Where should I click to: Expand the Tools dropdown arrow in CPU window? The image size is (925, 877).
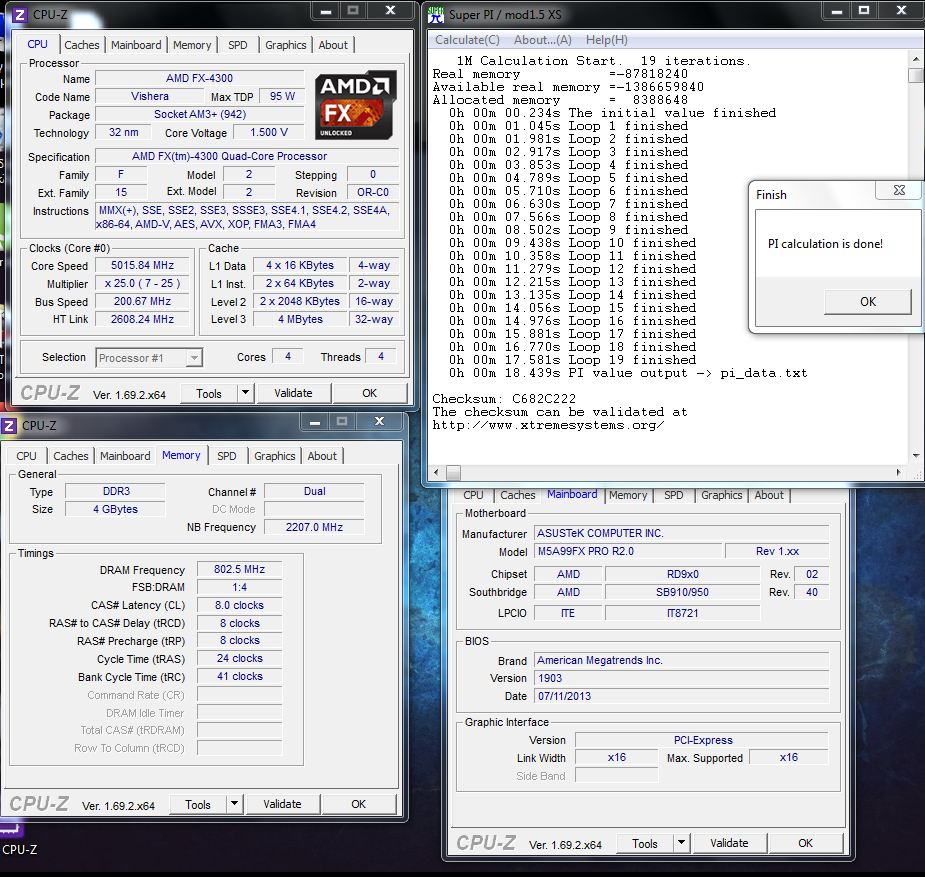245,392
